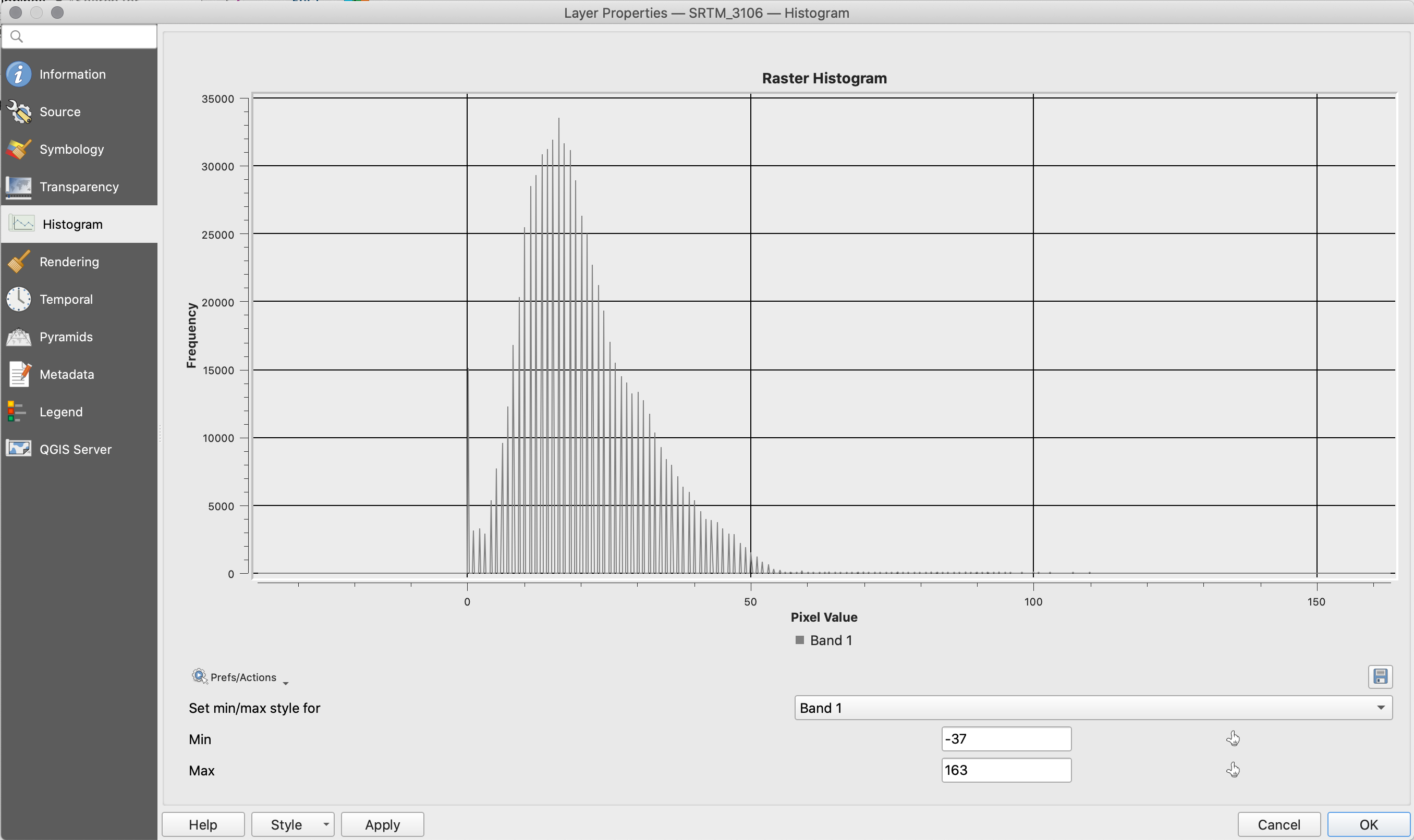1414x840 pixels.
Task: Click the Information sidebar icon
Action: pyautogui.click(x=19, y=74)
